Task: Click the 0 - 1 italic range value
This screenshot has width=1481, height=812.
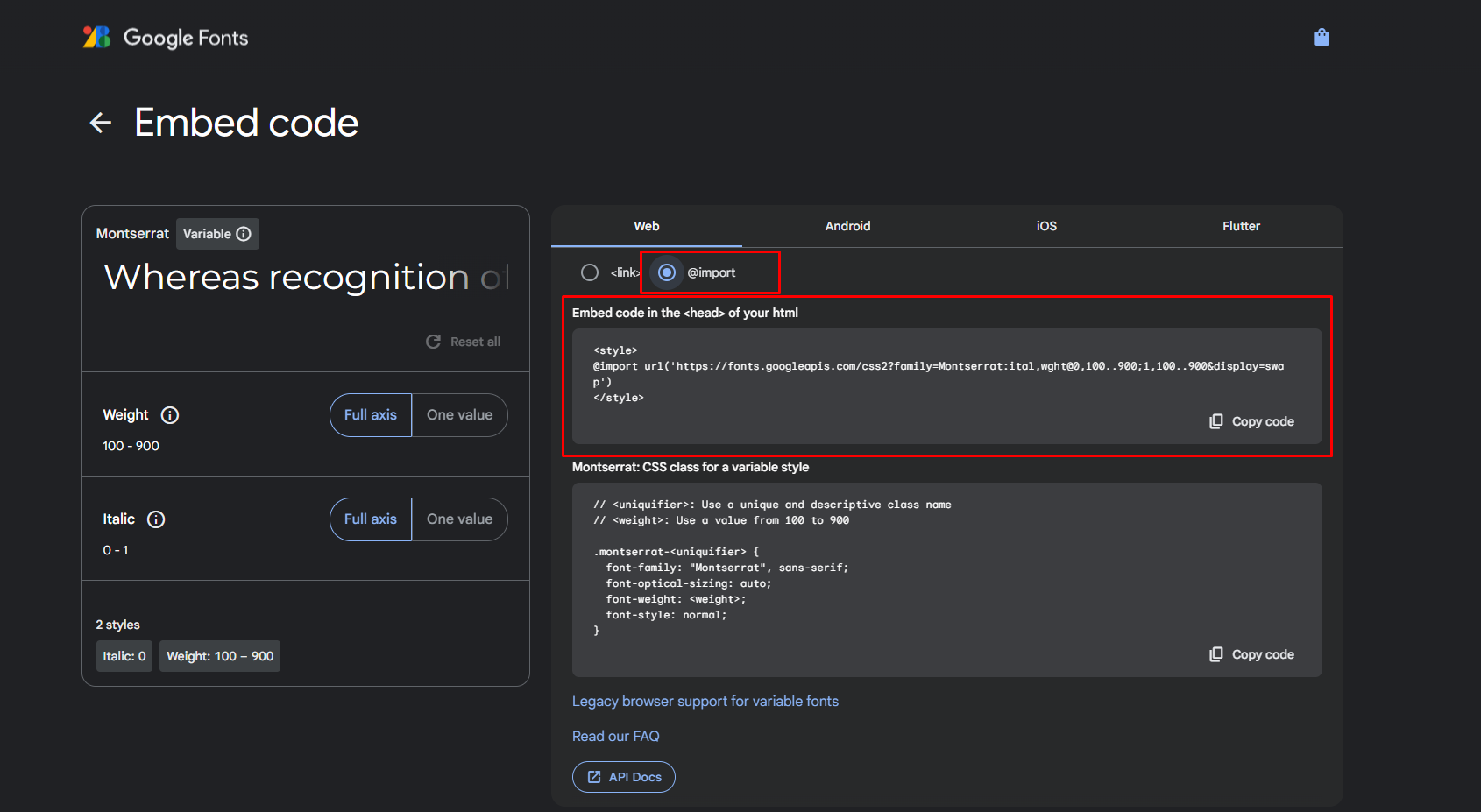Action: coord(116,550)
